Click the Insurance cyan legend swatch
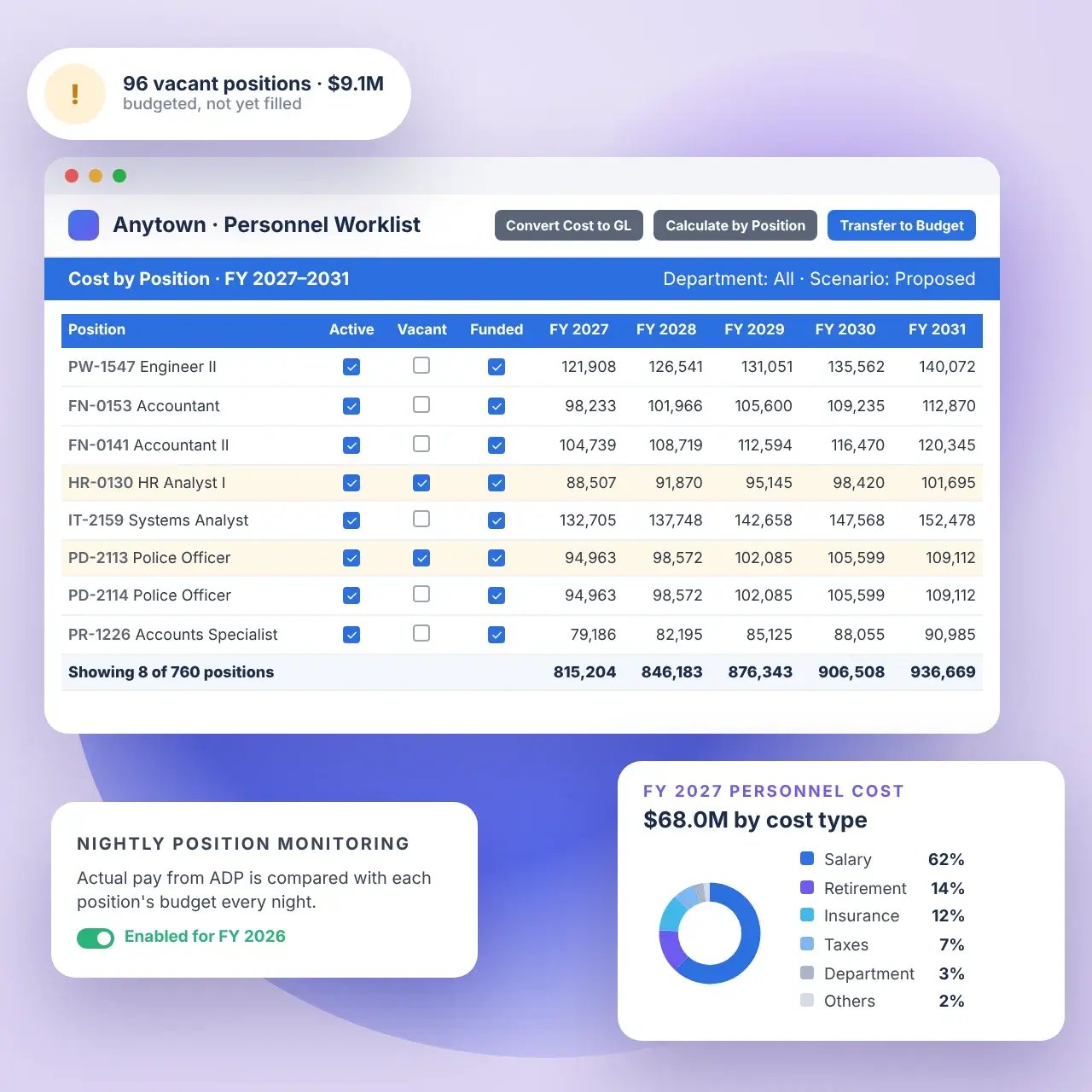1092x1092 pixels. pyautogui.click(x=807, y=915)
